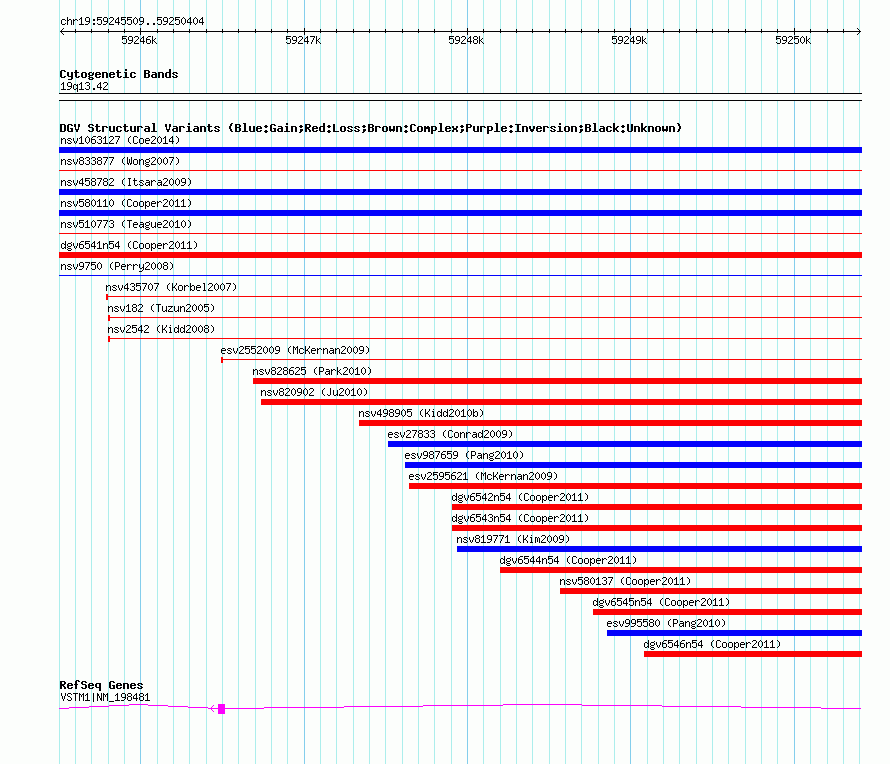The width and height of the screenshot is (890, 764).
Task: Click dgv6544n54 (Cooper2011) label
Action: pyautogui.click(x=568, y=560)
